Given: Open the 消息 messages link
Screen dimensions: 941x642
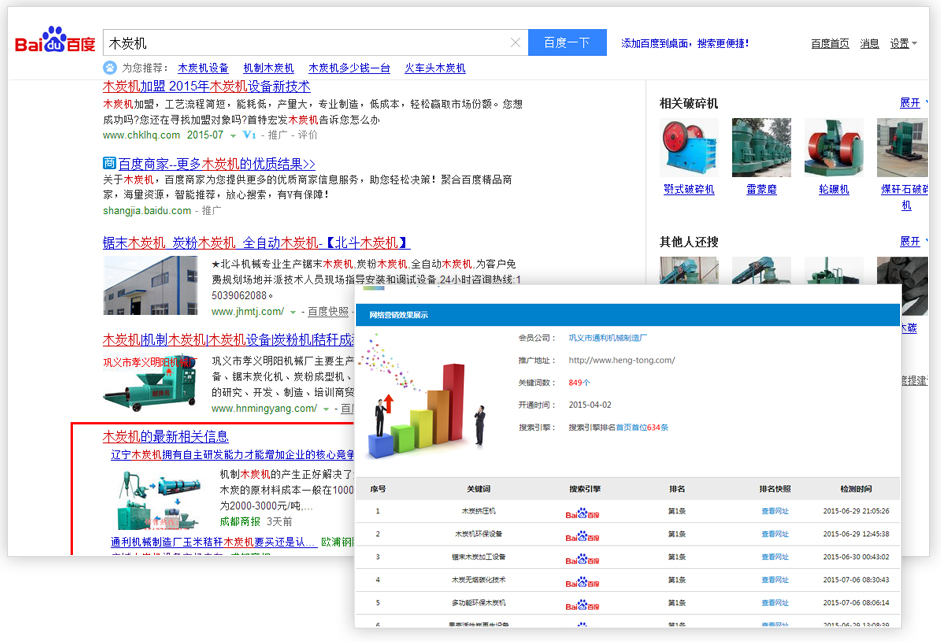Looking at the screenshot, I should click(870, 43).
